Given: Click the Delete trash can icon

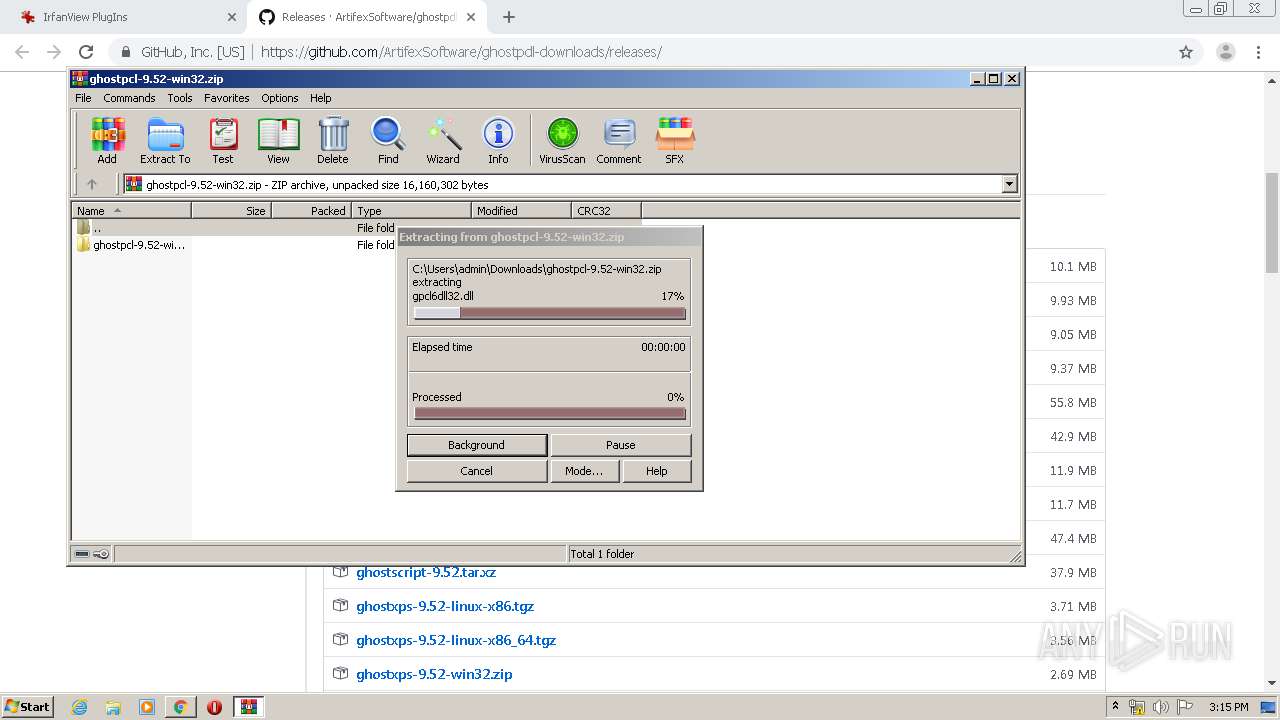Looking at the screenshot, I should click(333, 140).
